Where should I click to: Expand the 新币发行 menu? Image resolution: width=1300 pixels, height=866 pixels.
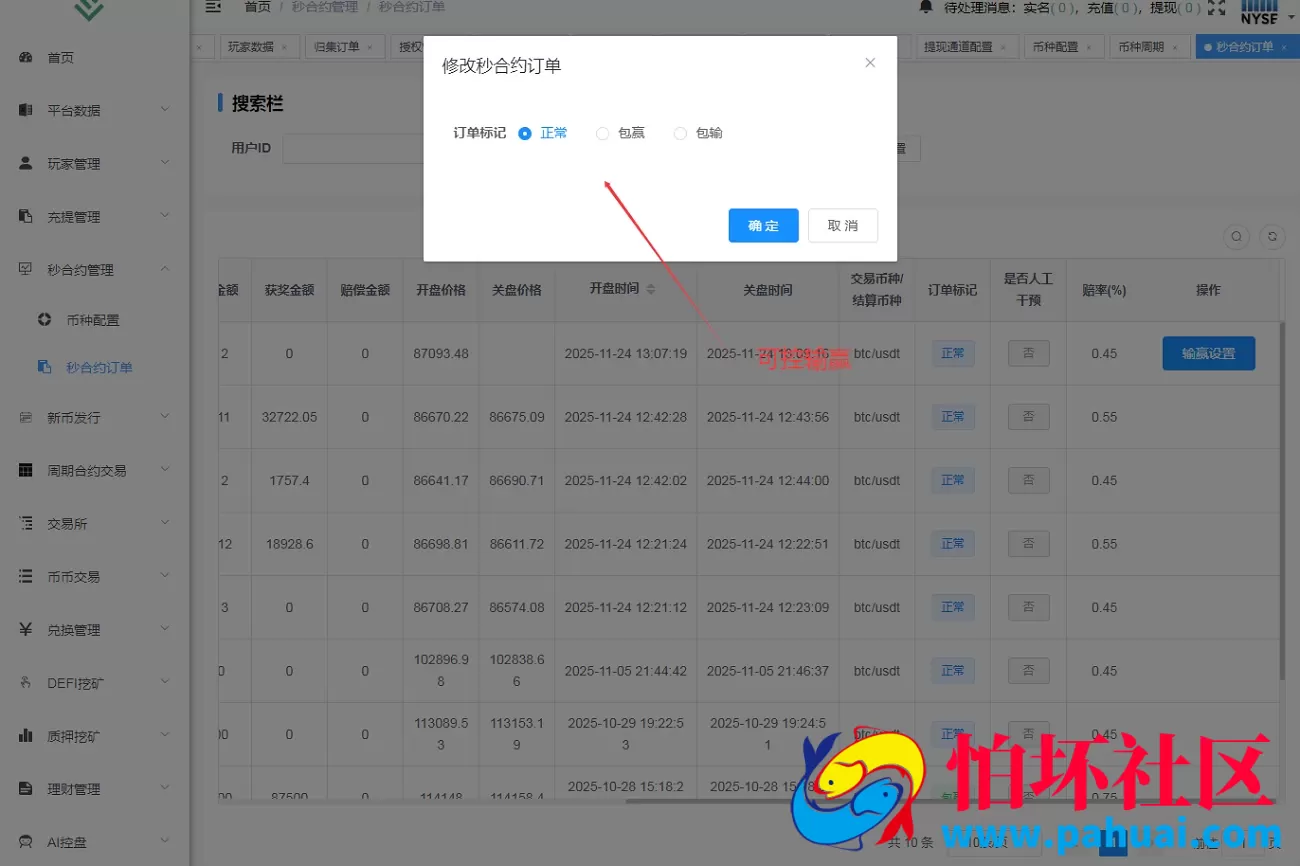pyautogui.click(x=165, y=417)
